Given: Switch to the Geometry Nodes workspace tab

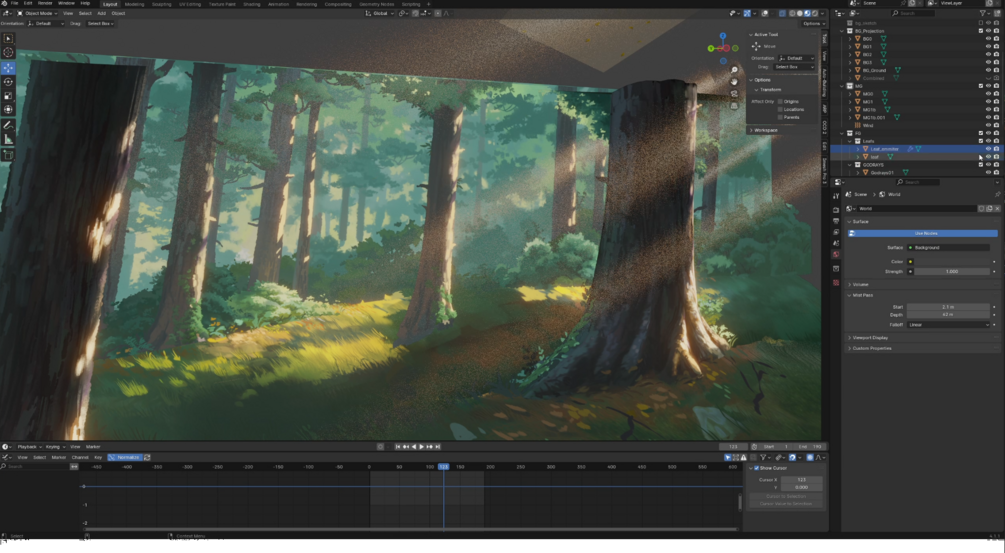Looking at the screenshot, I should point(377,4).
